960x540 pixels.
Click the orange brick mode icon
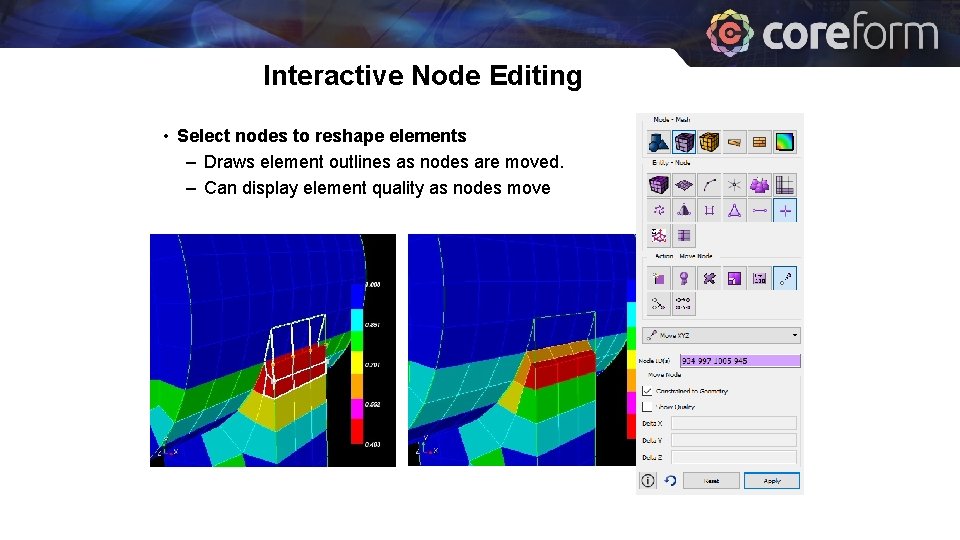pyautogui.click(x=759, y=142)
